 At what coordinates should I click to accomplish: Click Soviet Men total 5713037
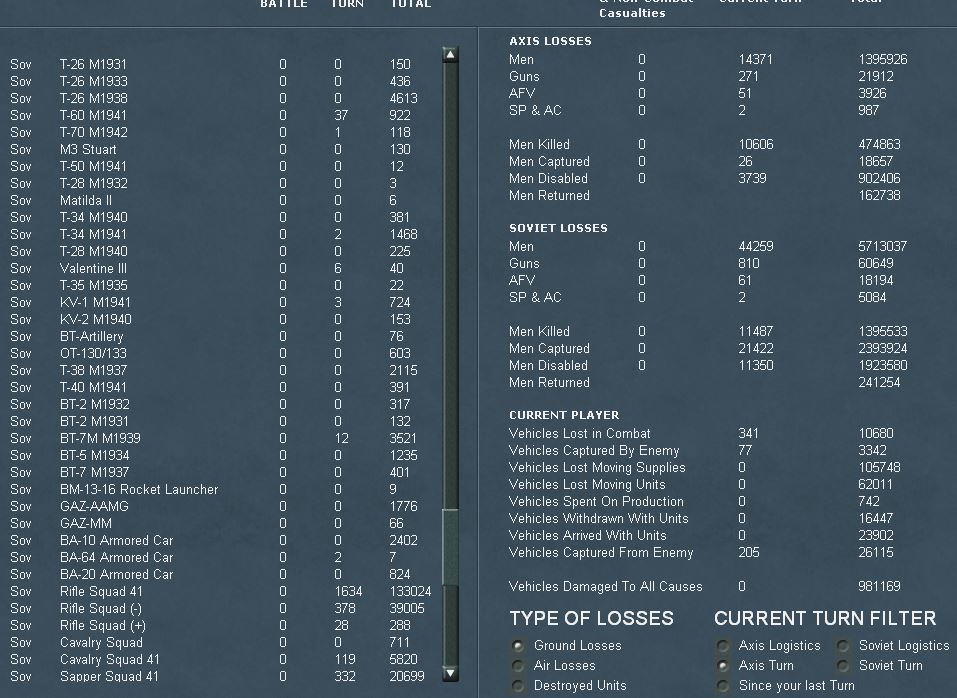click(x=883, y=246)
